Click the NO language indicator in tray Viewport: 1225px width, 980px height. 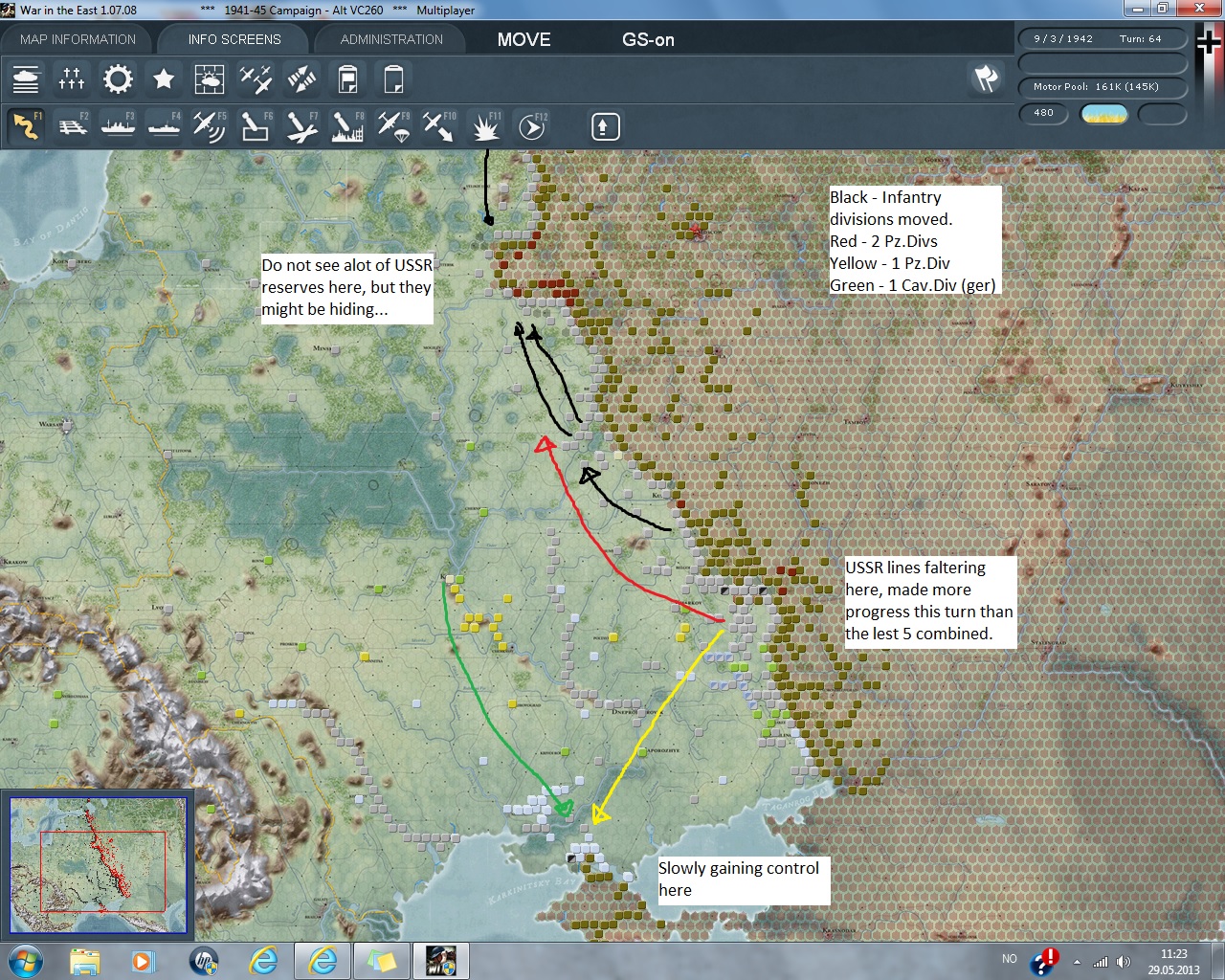coord(1009,959)
